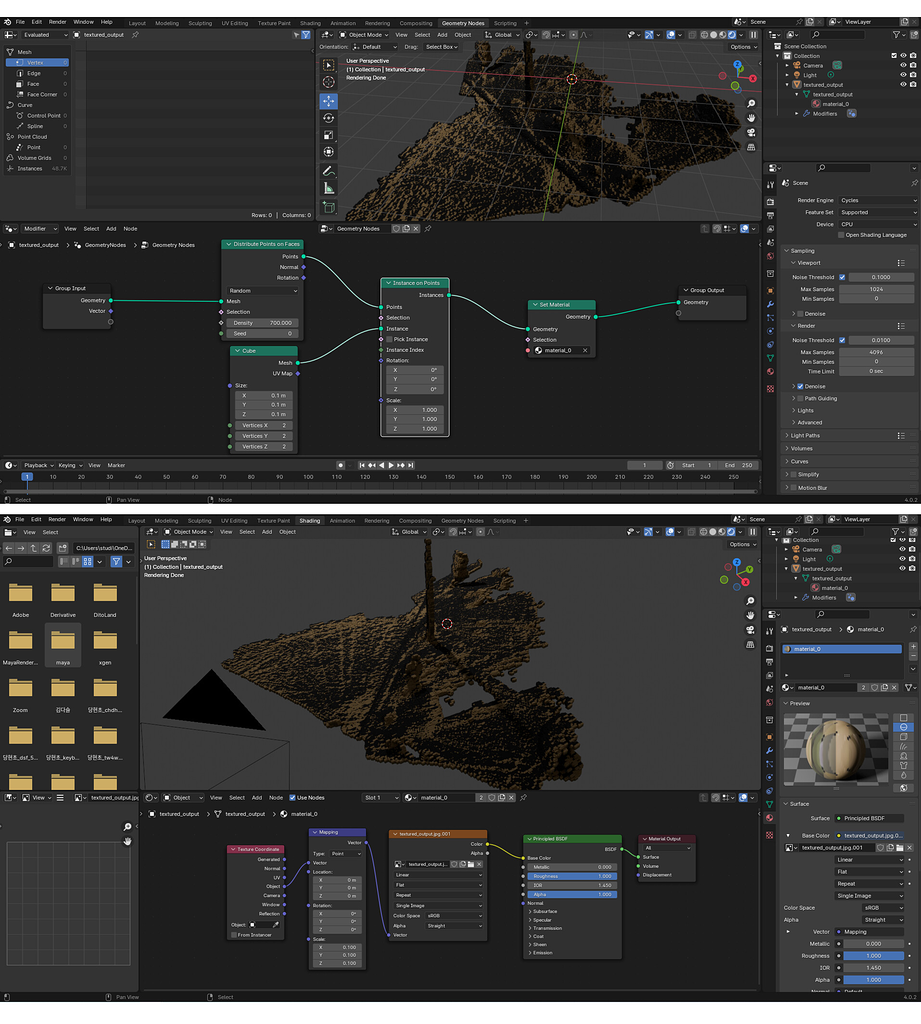Select the Measure tool in top viewport

pos(329,189)
